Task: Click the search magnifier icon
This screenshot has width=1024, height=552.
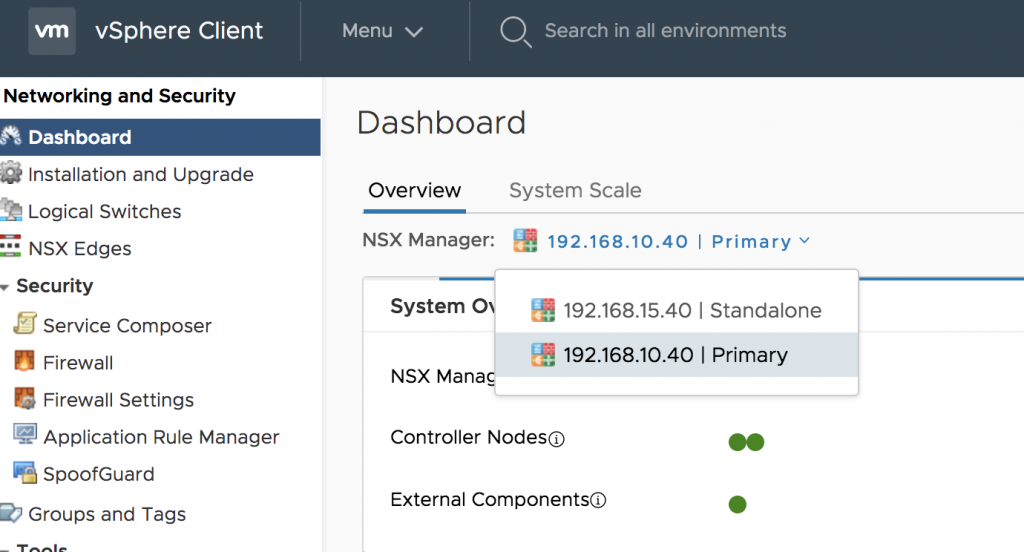Action: pyautogui.click(x=515, y=31)
